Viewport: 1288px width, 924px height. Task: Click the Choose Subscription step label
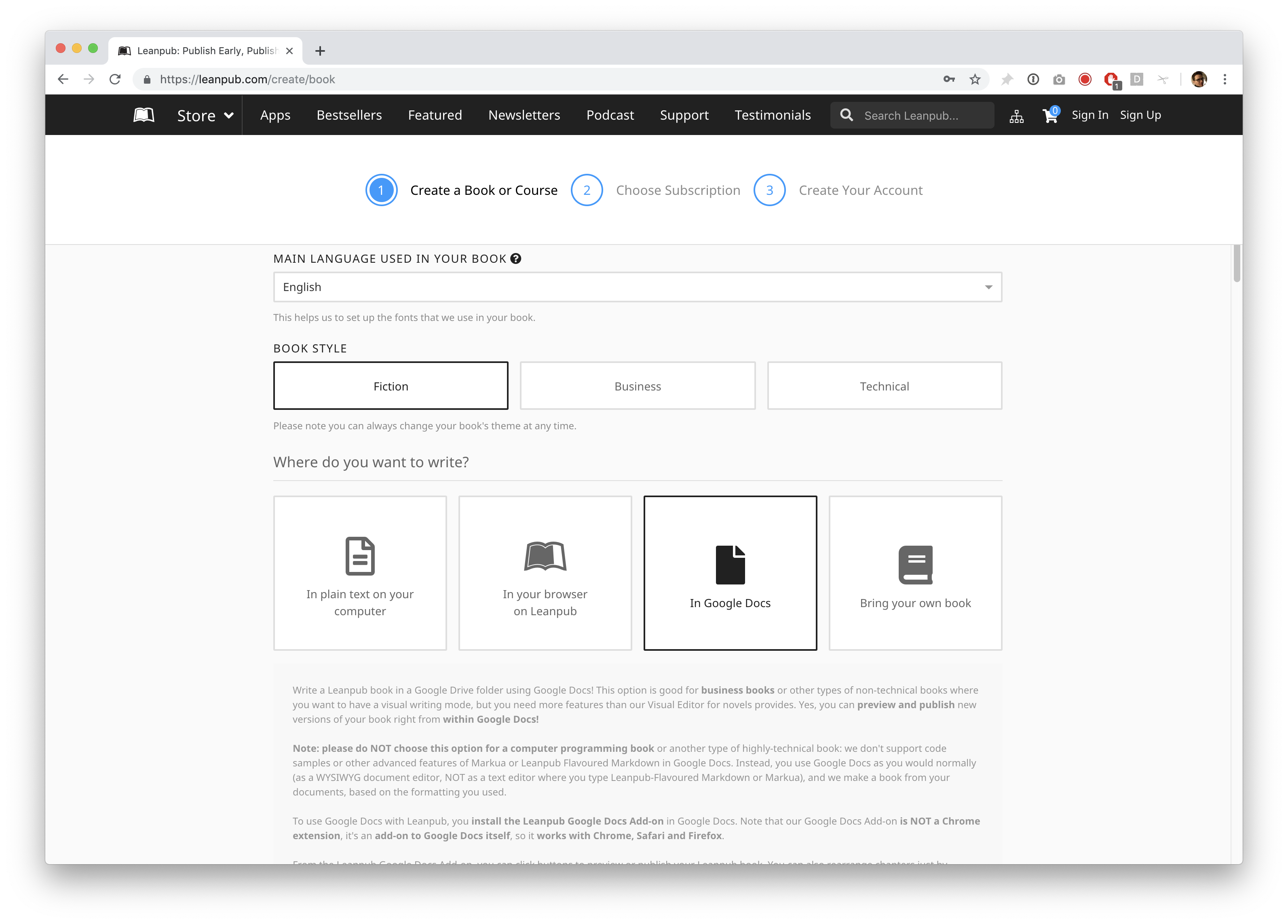pos(678,190)
